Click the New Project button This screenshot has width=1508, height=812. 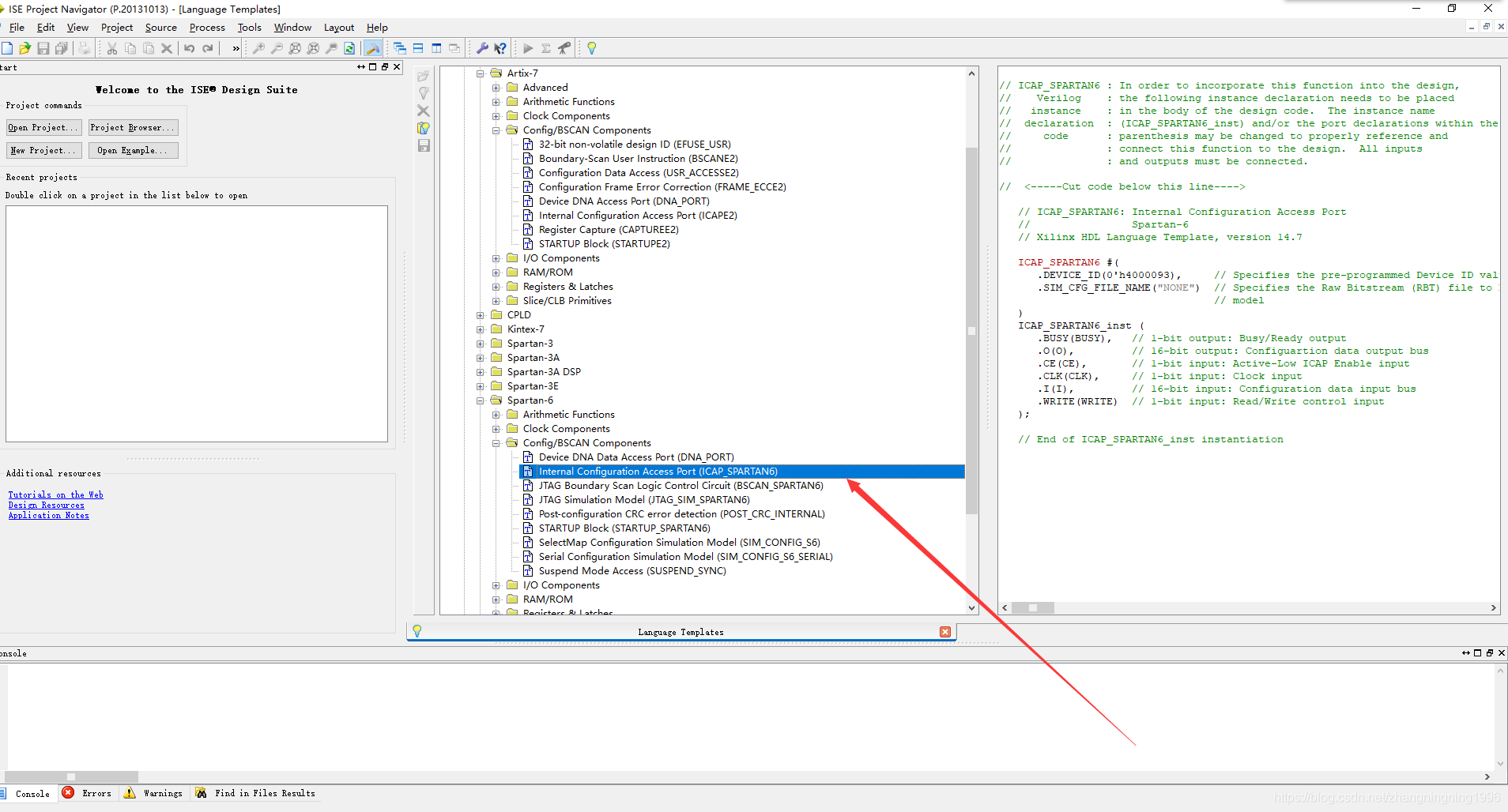tap(43, 150)
